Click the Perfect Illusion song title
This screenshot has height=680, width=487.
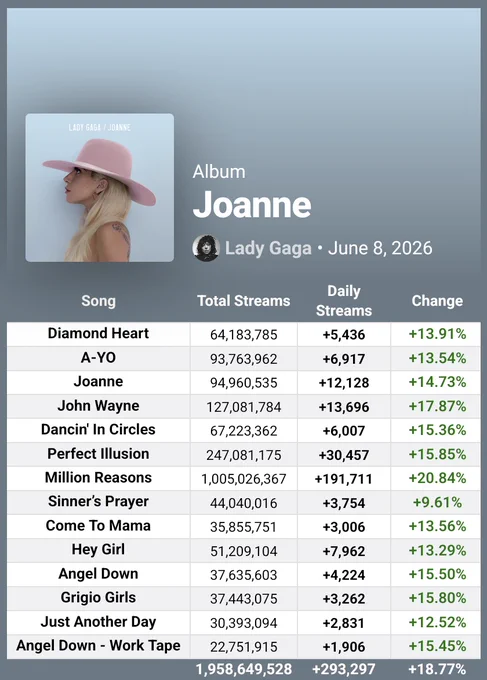coord(98,454)
